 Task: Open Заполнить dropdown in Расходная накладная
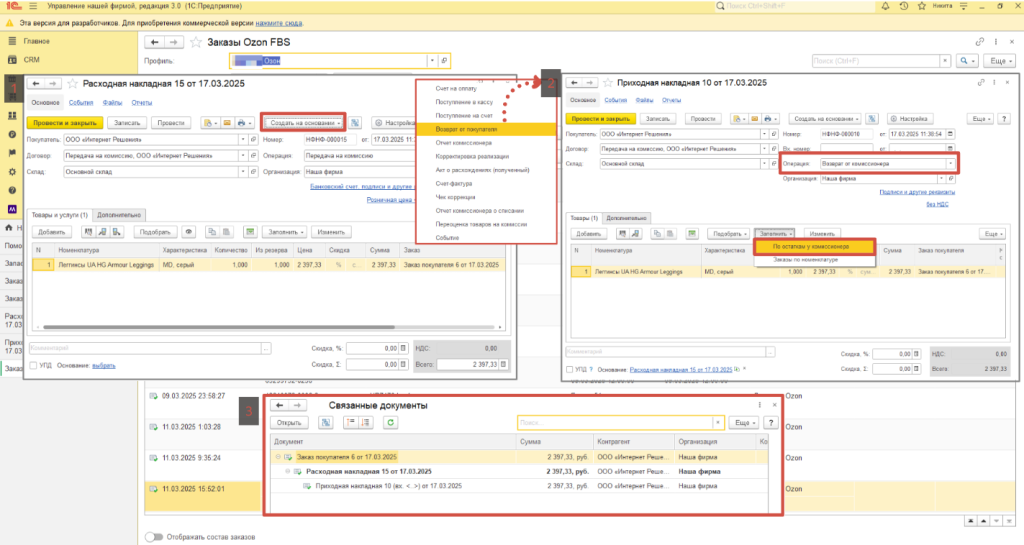click(285, 232)
